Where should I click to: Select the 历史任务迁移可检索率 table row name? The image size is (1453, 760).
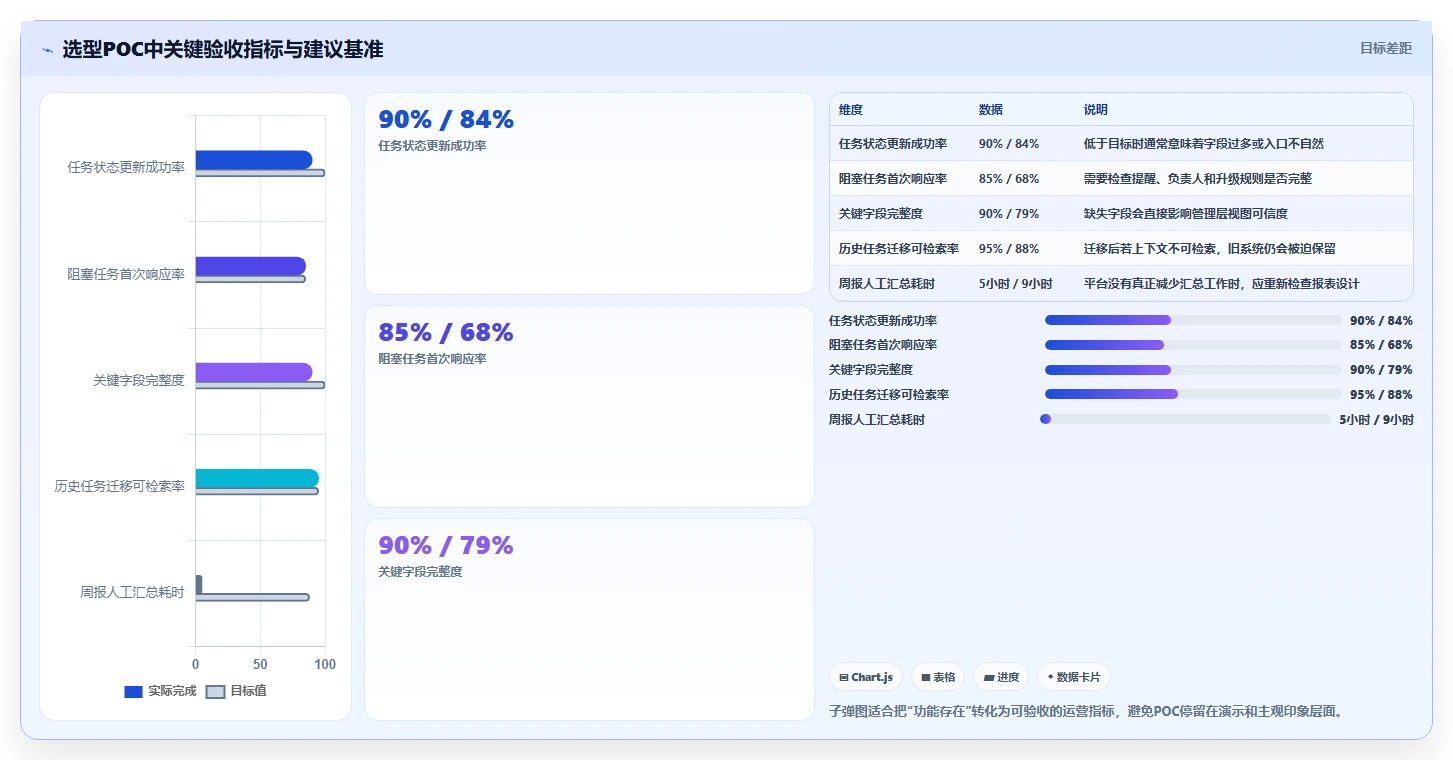(899, 249)
